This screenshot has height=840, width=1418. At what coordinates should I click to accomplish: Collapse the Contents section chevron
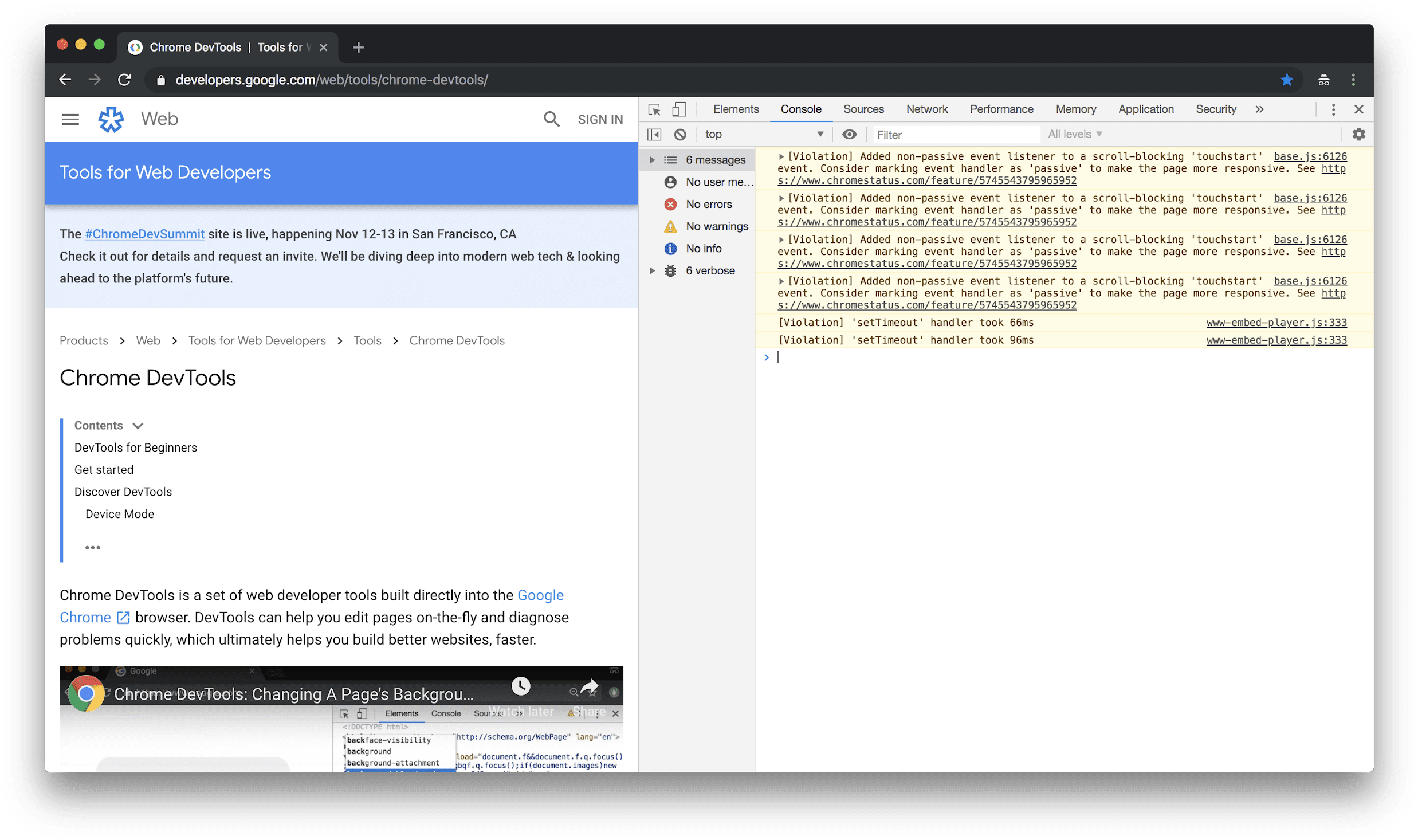[138, 426]
